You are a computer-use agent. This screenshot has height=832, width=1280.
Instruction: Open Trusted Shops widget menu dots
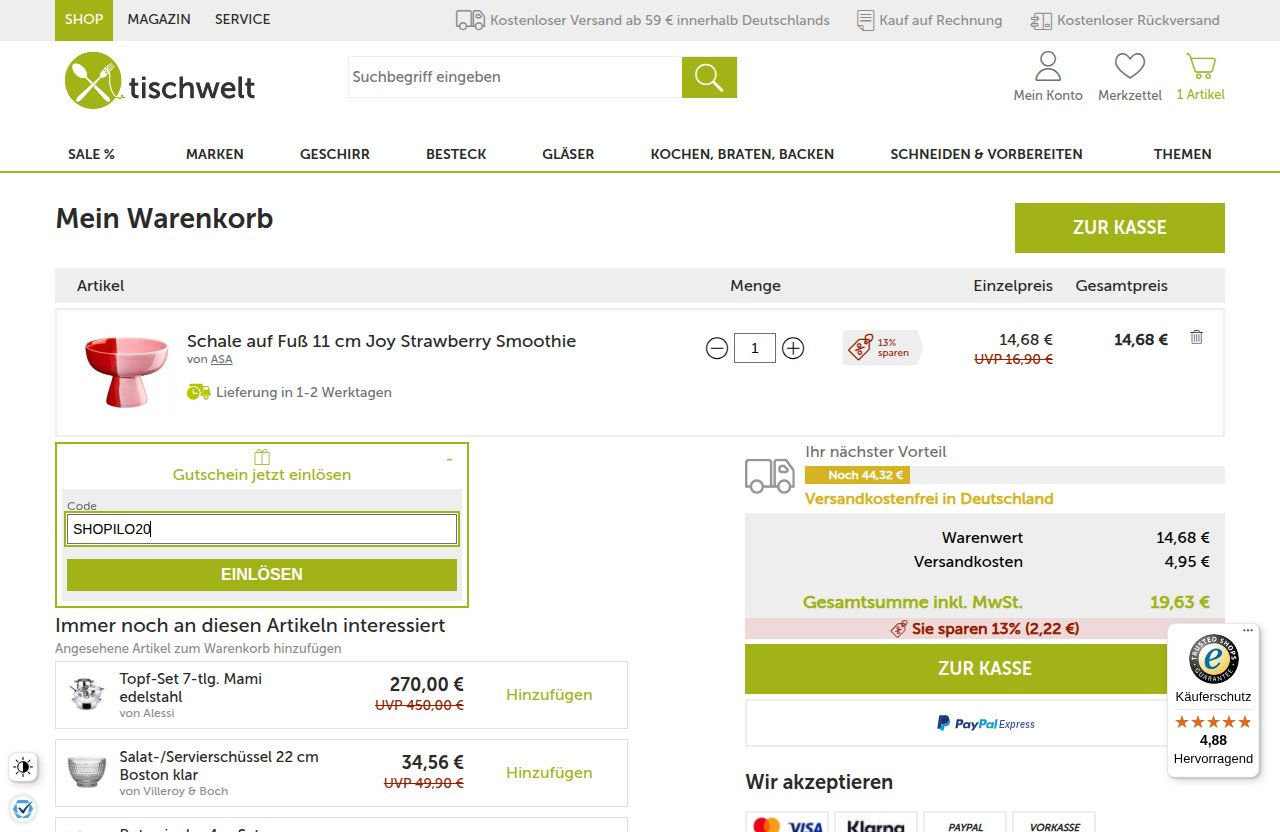pos(1248,631)
